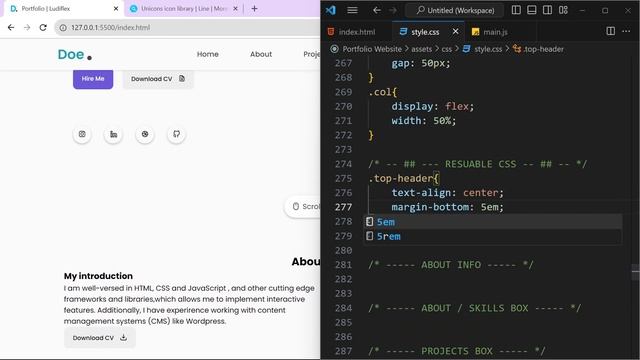Screen dimensions: 640x360
Task: Click the ABOUT / SKILLS BOX comment line
Action: click(x=474, y=308)
